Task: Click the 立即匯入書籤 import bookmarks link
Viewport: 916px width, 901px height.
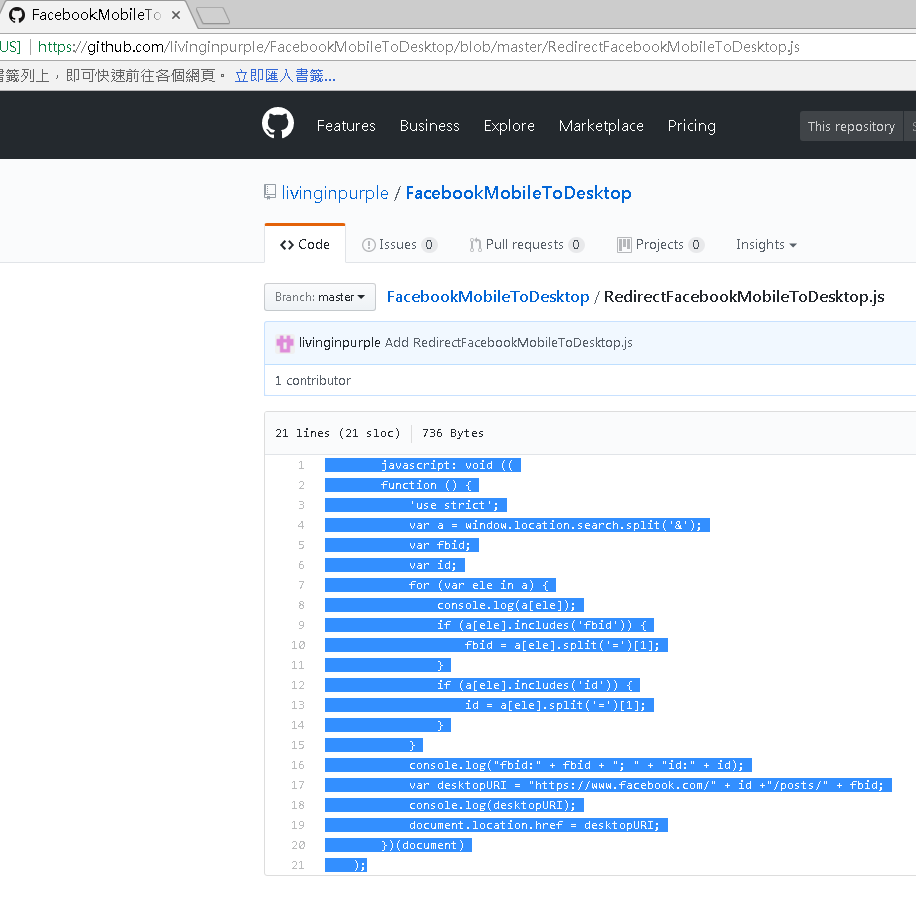Action: click(285, 76)
